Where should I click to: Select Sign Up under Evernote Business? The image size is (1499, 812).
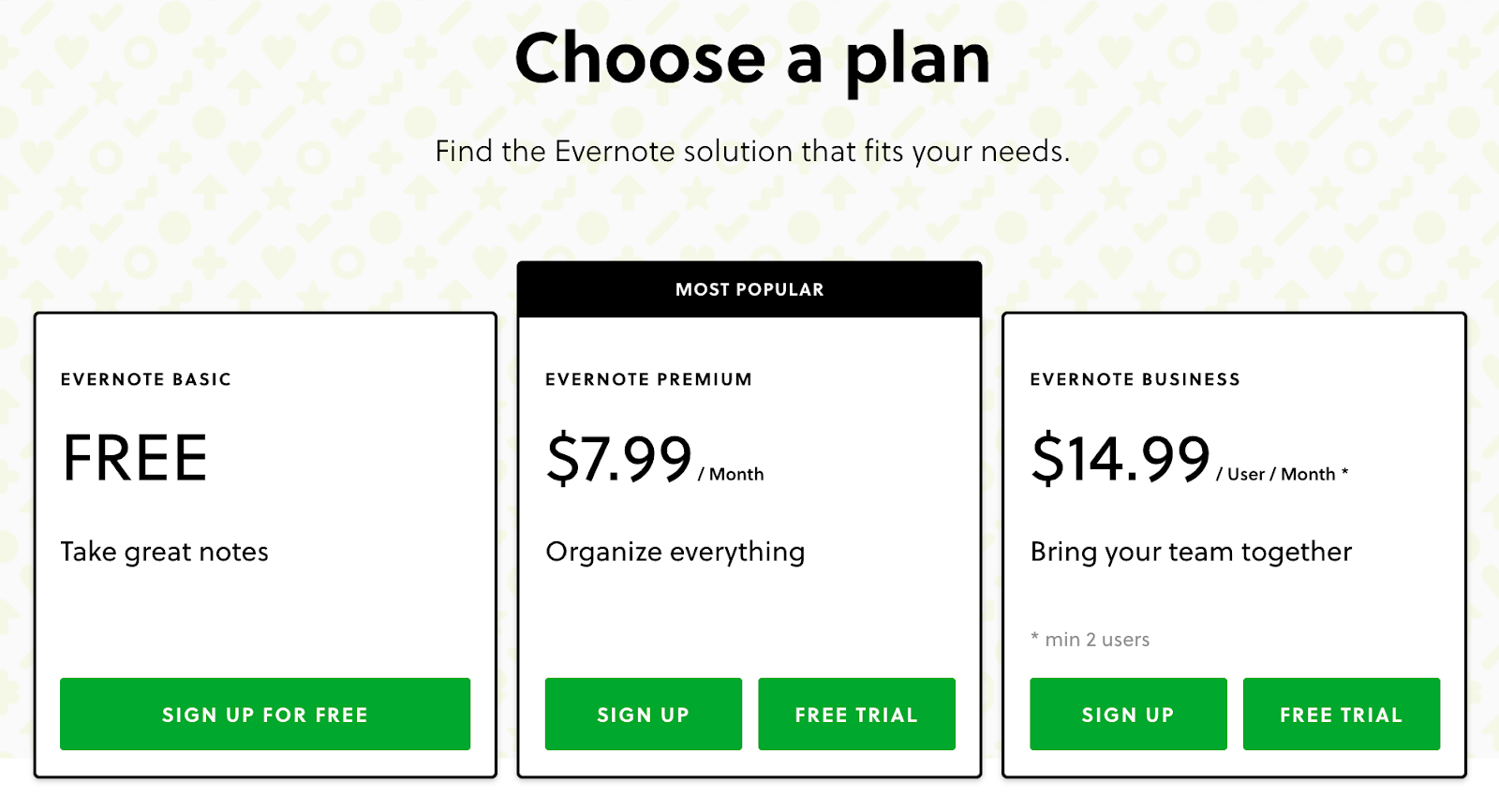click(1128, 714)
